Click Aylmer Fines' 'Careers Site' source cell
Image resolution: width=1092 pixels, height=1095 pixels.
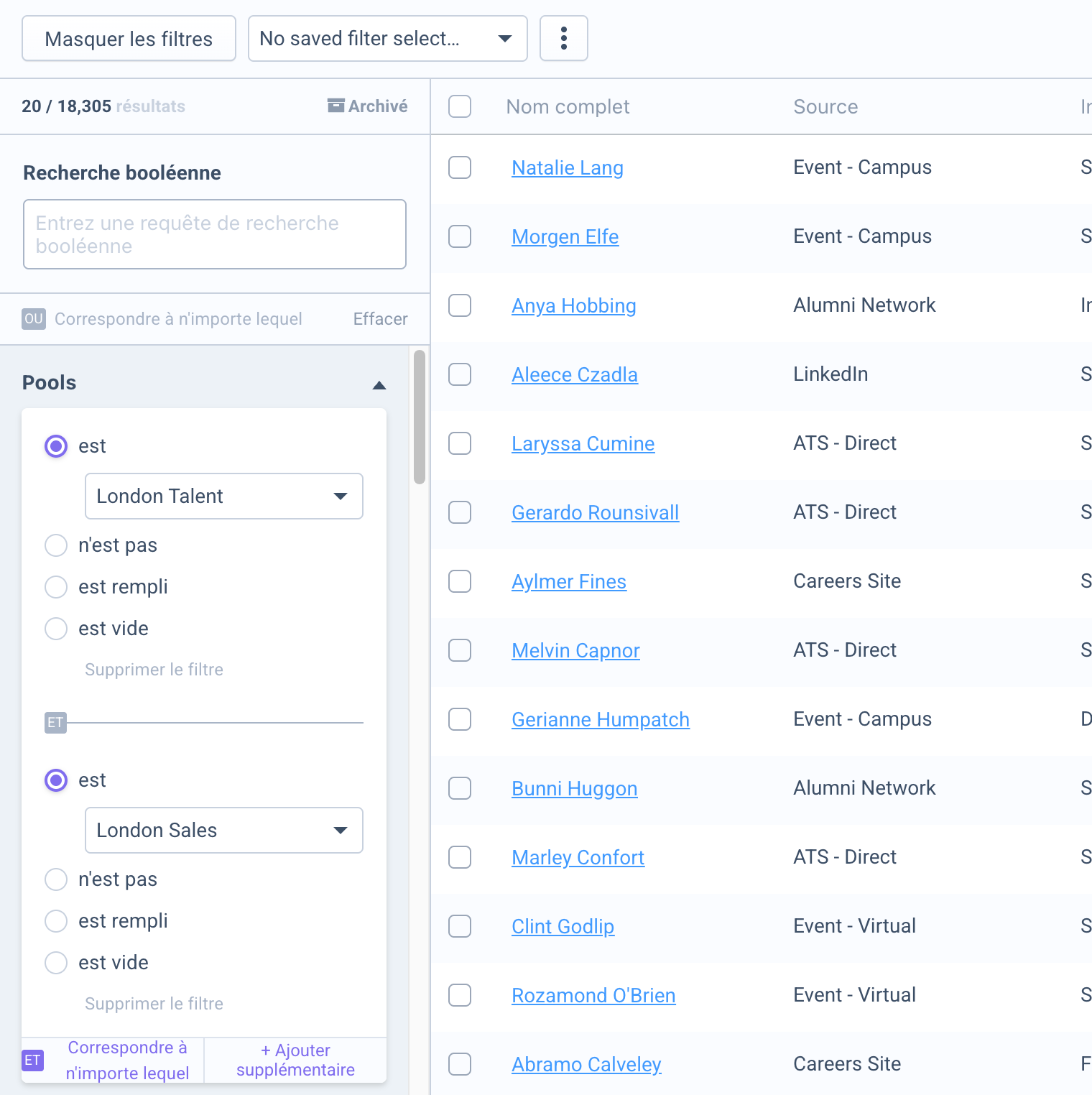coord(847,581)
